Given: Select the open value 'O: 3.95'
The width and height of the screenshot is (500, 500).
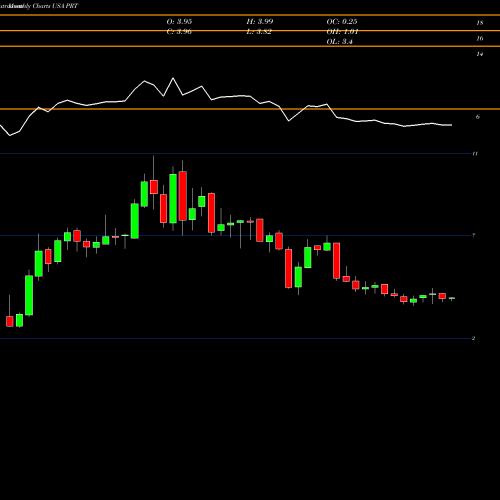Looking at the screenshot, I should tap(179, 21).
